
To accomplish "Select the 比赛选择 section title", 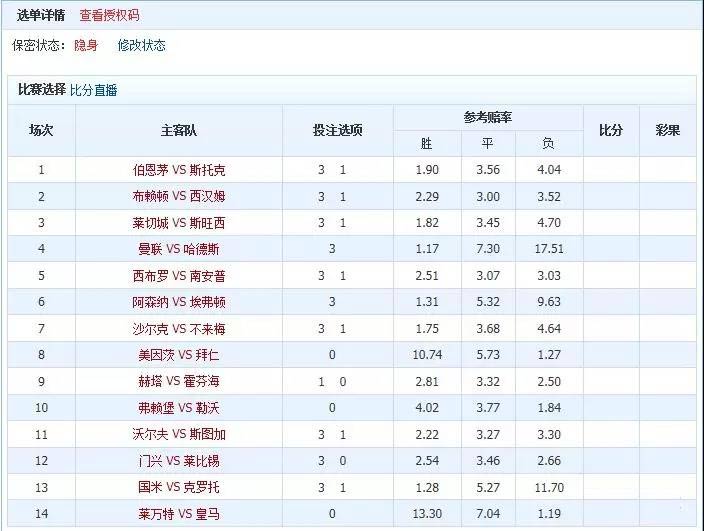I will pos(42,90).
